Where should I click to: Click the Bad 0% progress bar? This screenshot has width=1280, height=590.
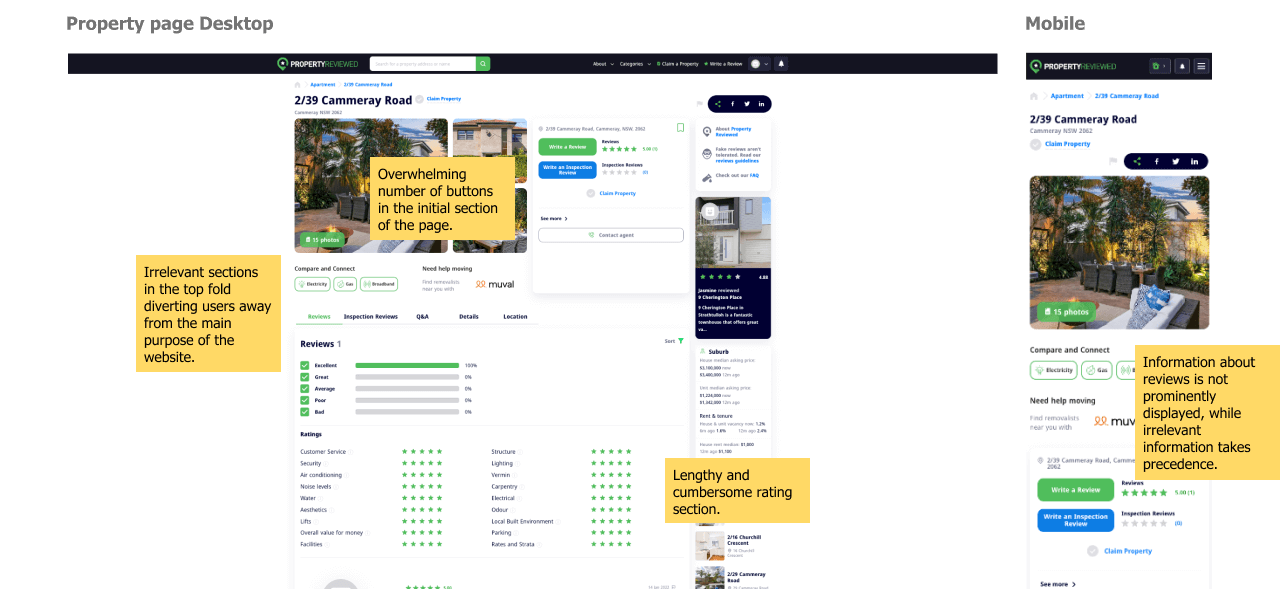tap(407, 412)
